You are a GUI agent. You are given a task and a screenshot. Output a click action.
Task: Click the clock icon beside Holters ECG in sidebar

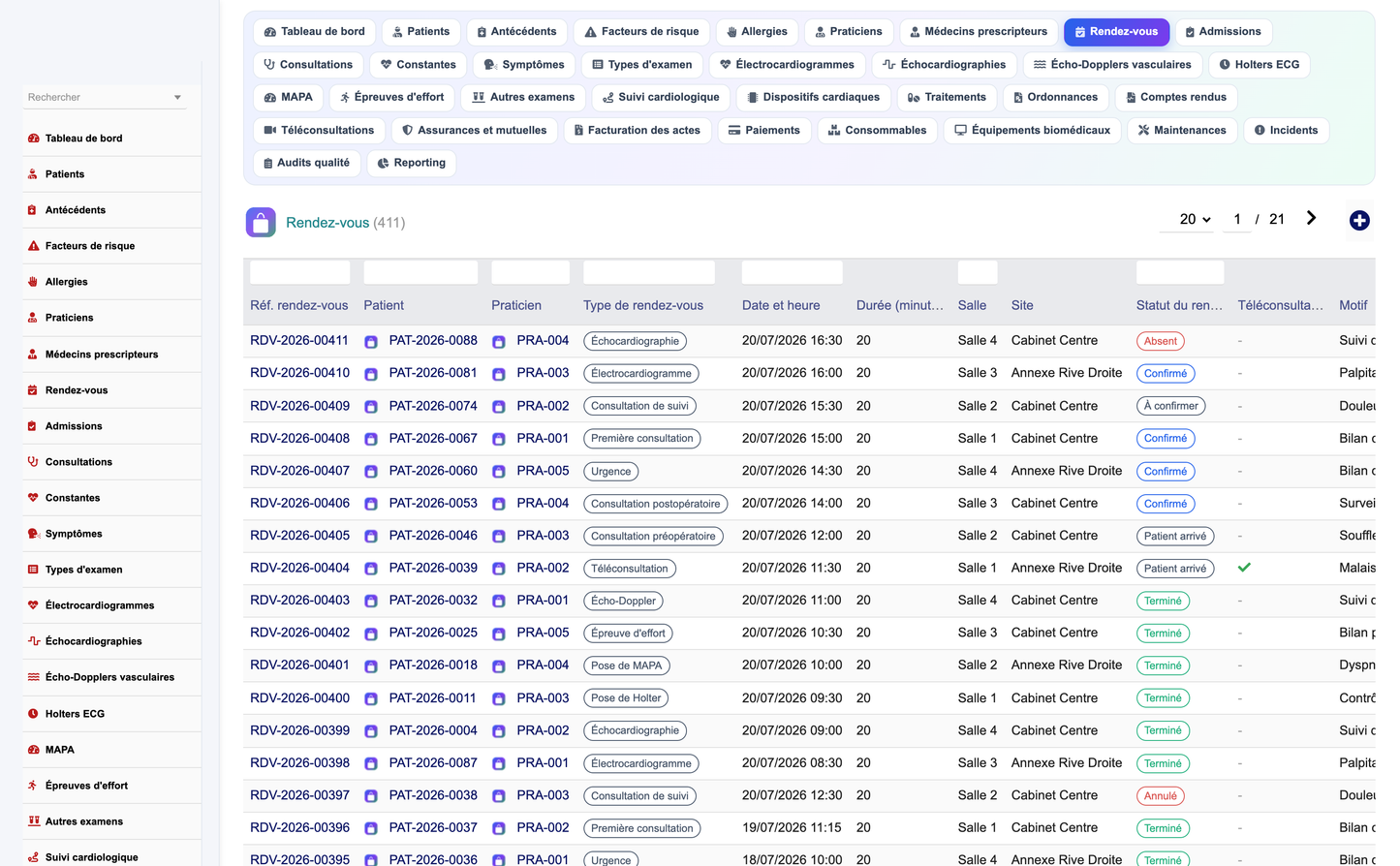33,714
